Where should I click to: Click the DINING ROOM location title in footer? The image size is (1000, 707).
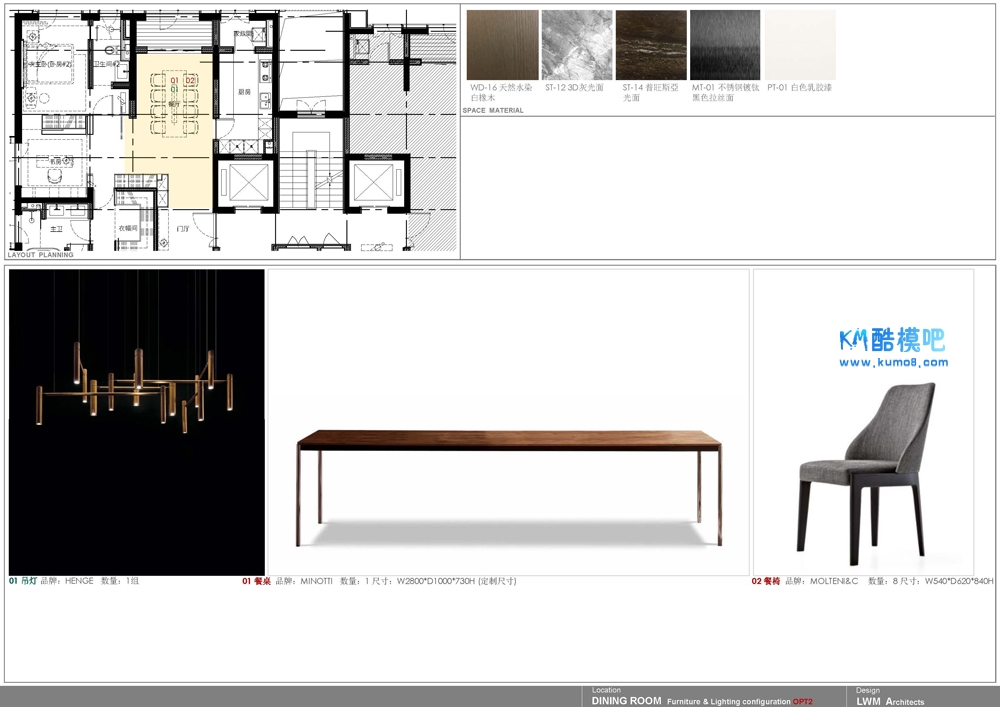point(627,701)
